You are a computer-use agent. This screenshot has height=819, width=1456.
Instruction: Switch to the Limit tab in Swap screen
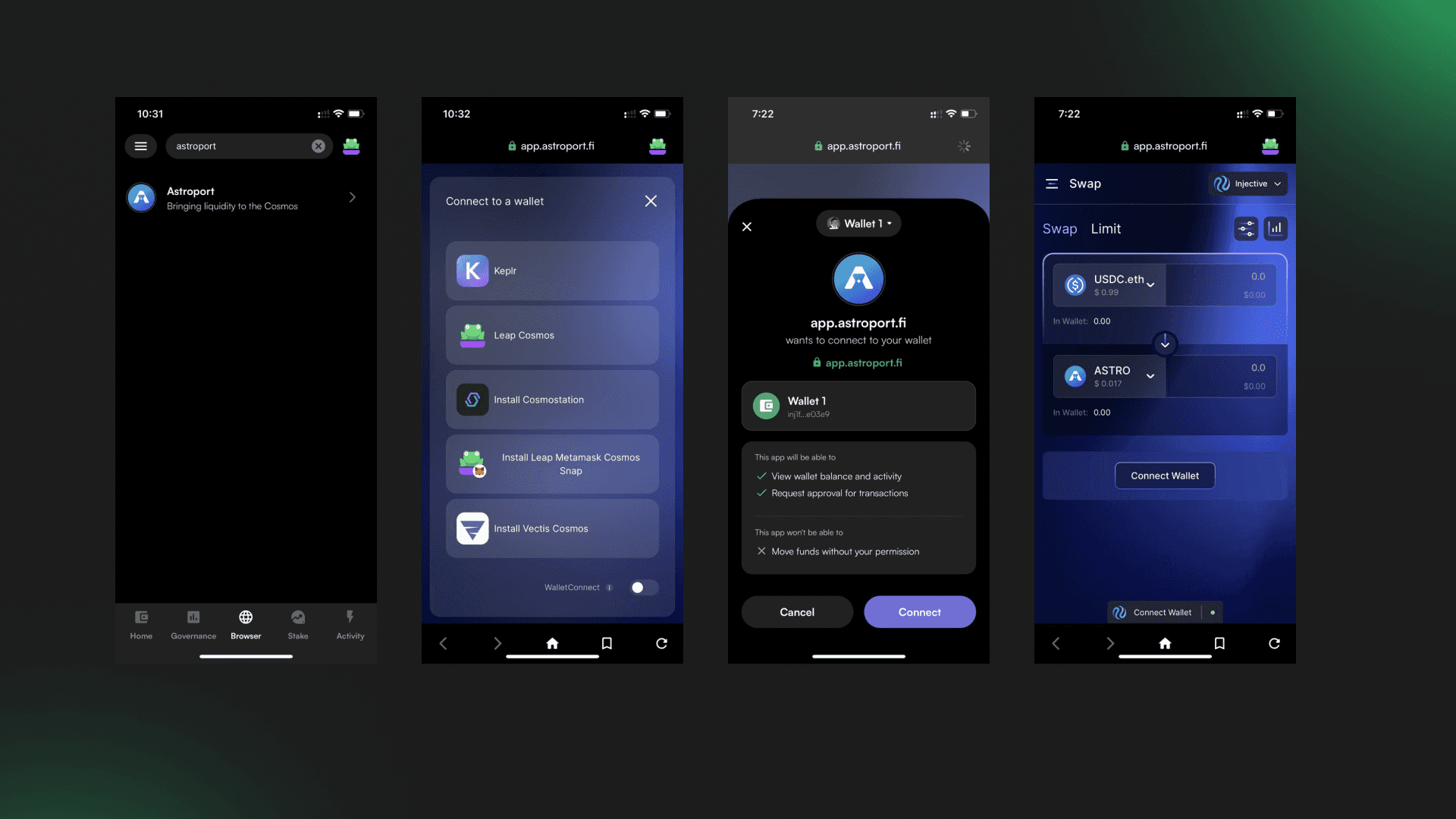[x=1106, y=228]
